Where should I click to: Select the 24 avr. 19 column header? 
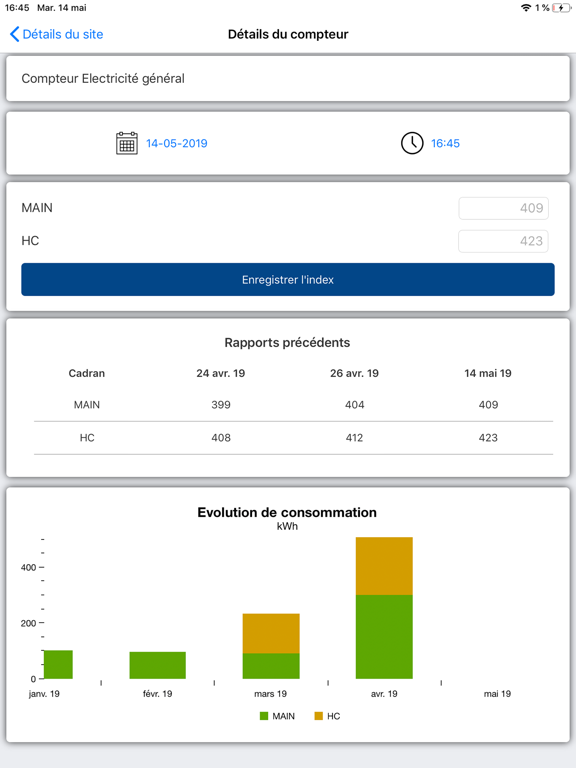coord(221,373)
